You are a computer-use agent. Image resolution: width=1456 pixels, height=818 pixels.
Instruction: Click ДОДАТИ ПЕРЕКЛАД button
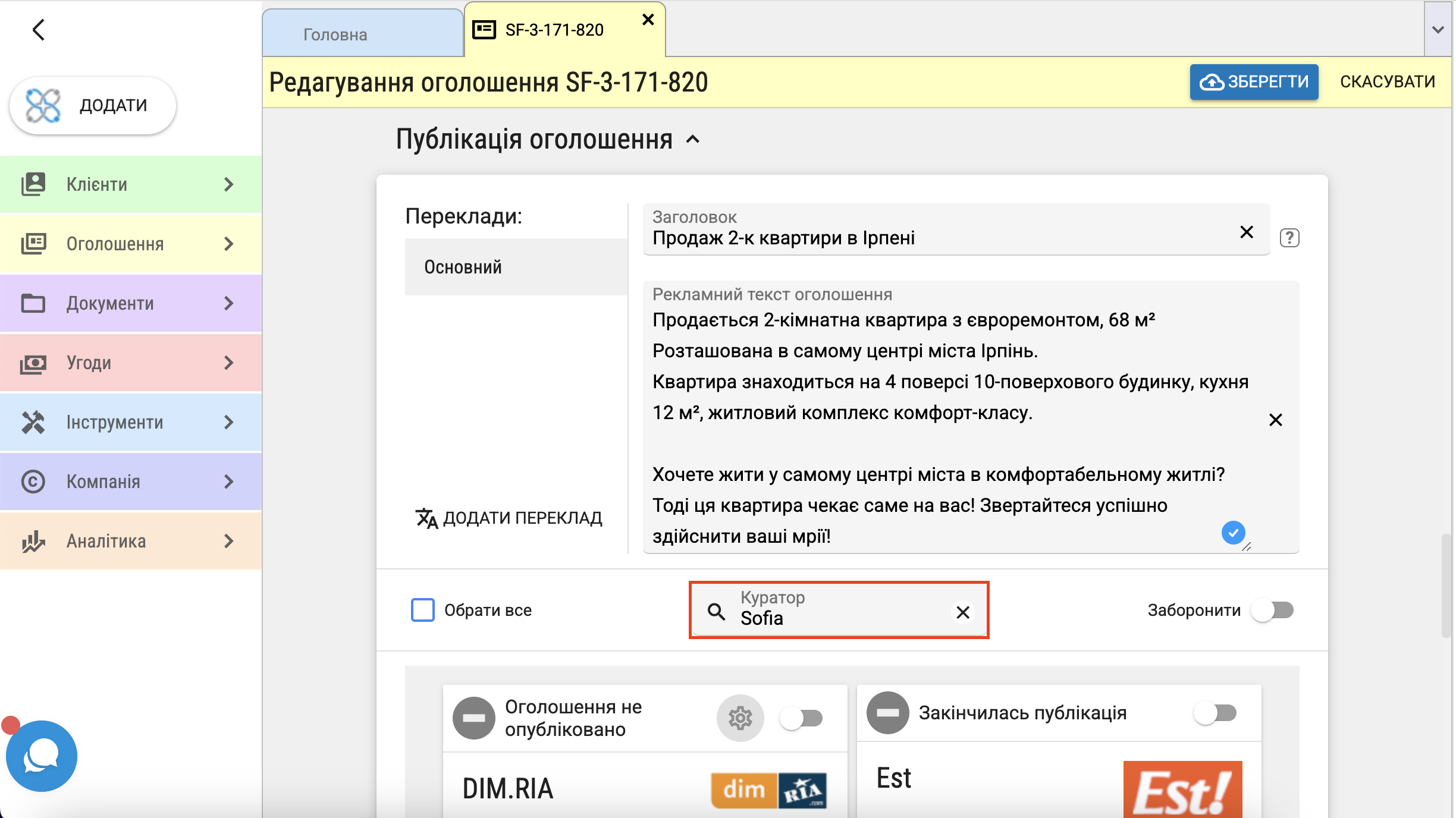[509, 518]
